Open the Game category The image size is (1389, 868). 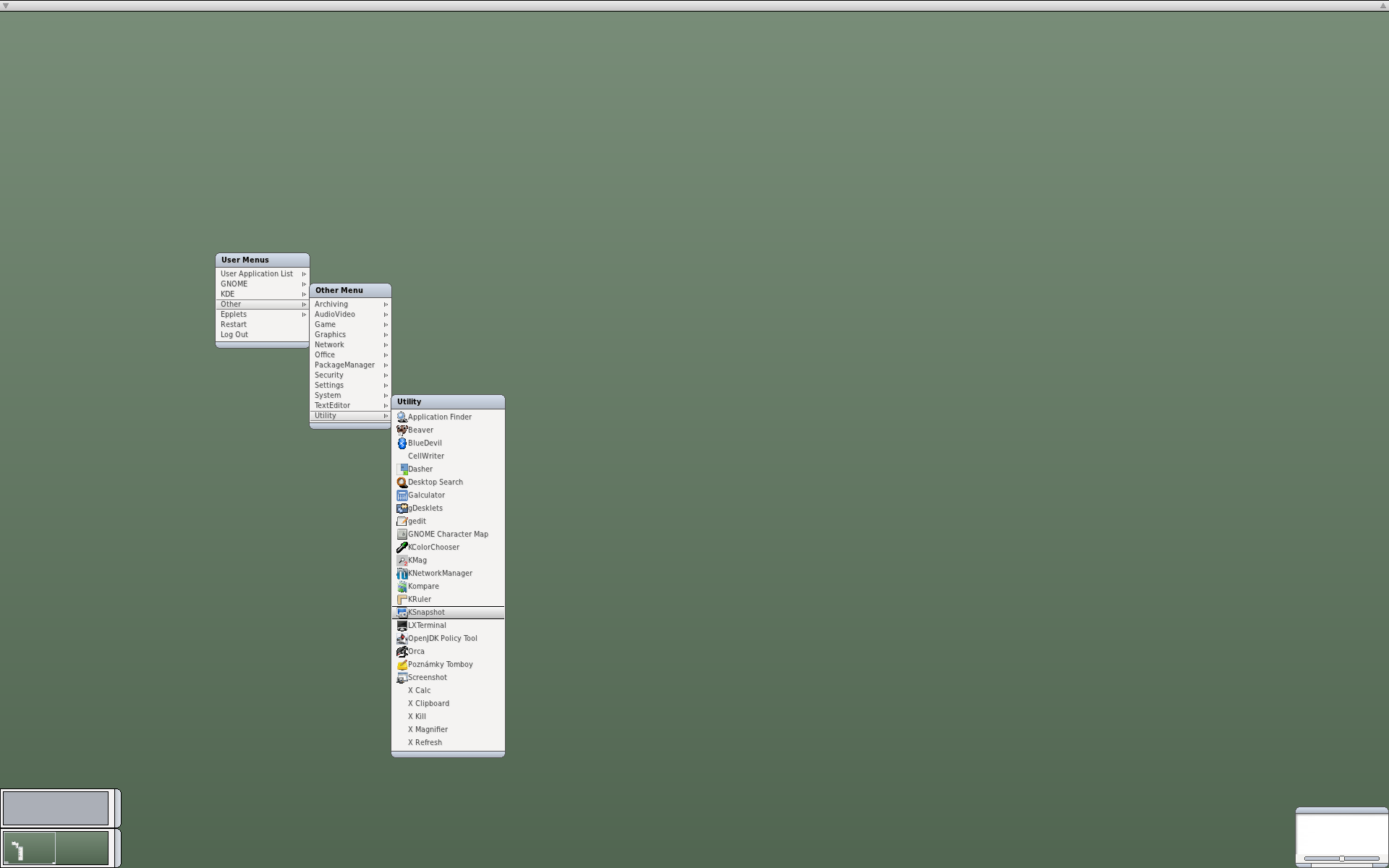[350, 325]
